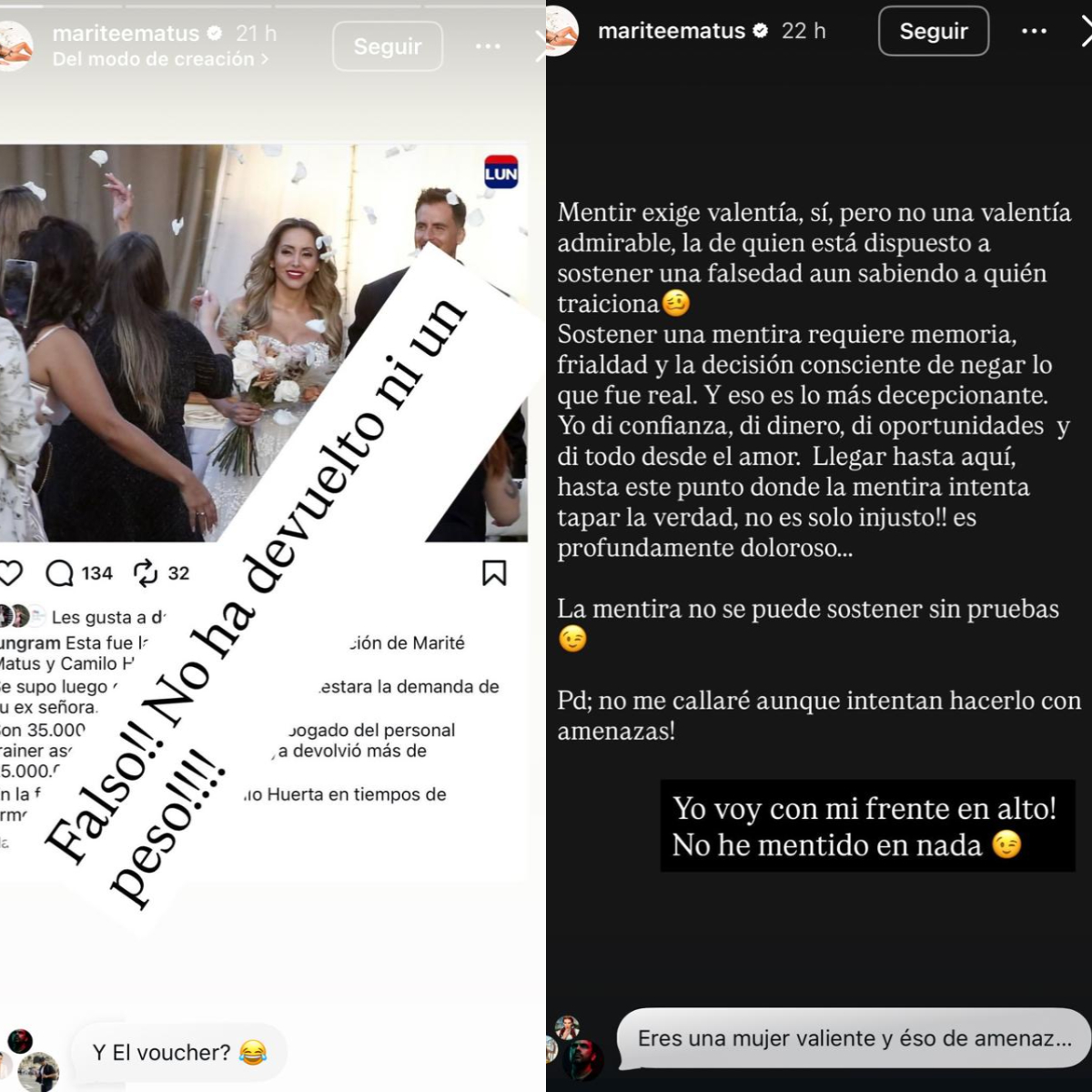Open left story mariteematus profile avatar
1092x1092 pixels.
pyautogui.click(x=15, y=45)
